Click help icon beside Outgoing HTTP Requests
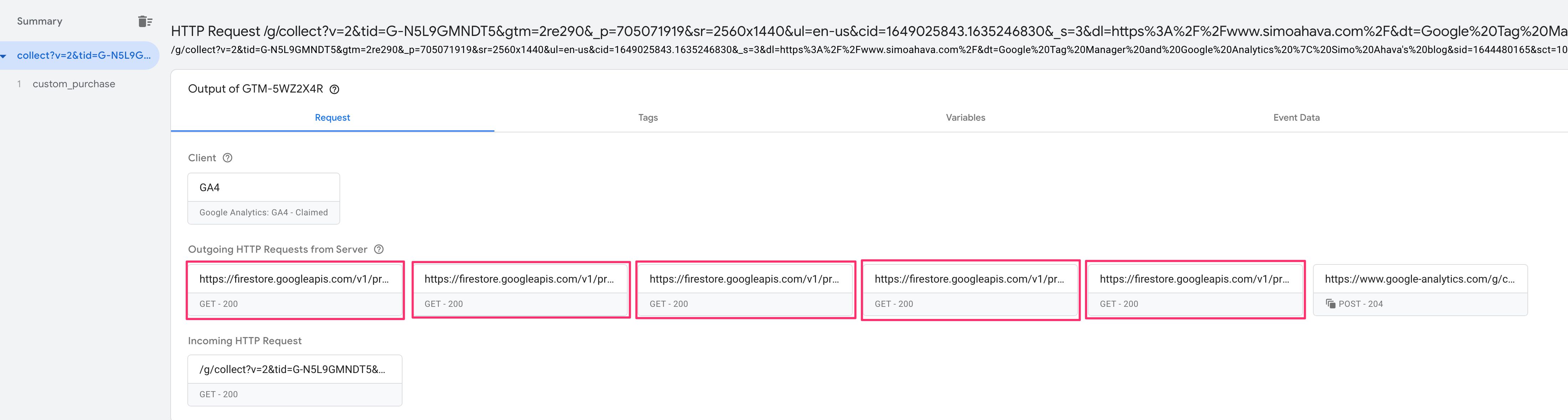The image size is (1568, 420). (x=379, y=249)
